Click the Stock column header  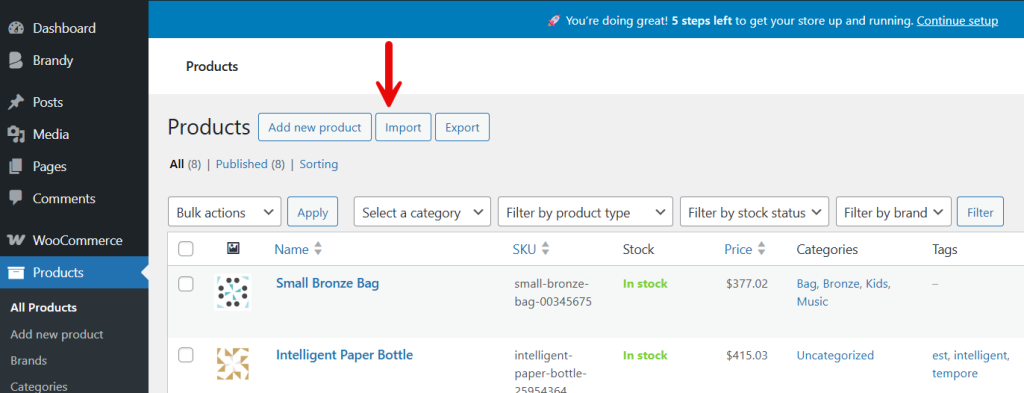tap(638, 249)
